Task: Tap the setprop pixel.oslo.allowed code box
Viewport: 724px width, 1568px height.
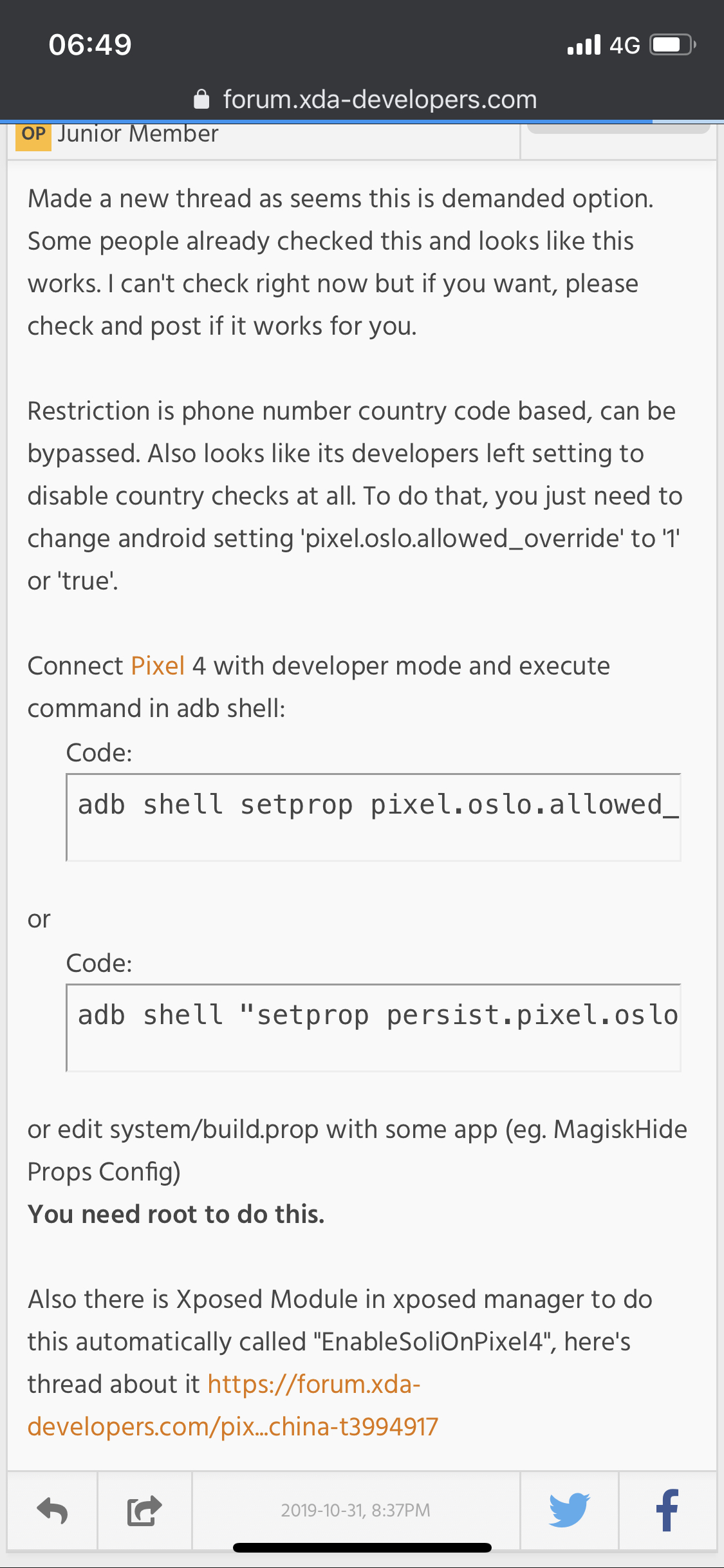Action: [373, 817]
